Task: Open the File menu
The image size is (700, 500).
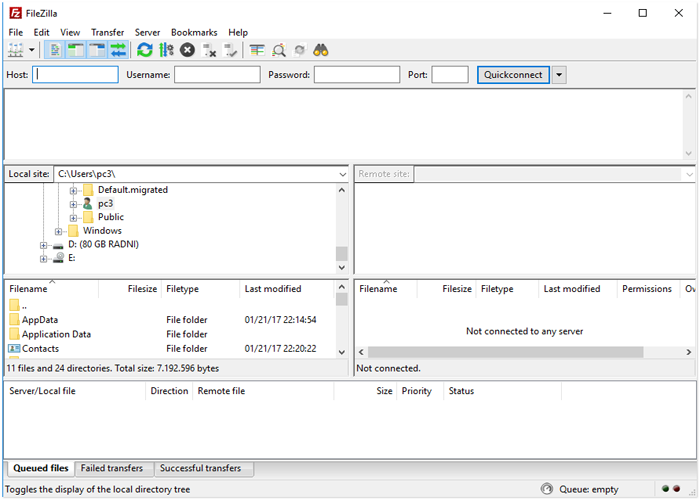Action: (16, 33)
